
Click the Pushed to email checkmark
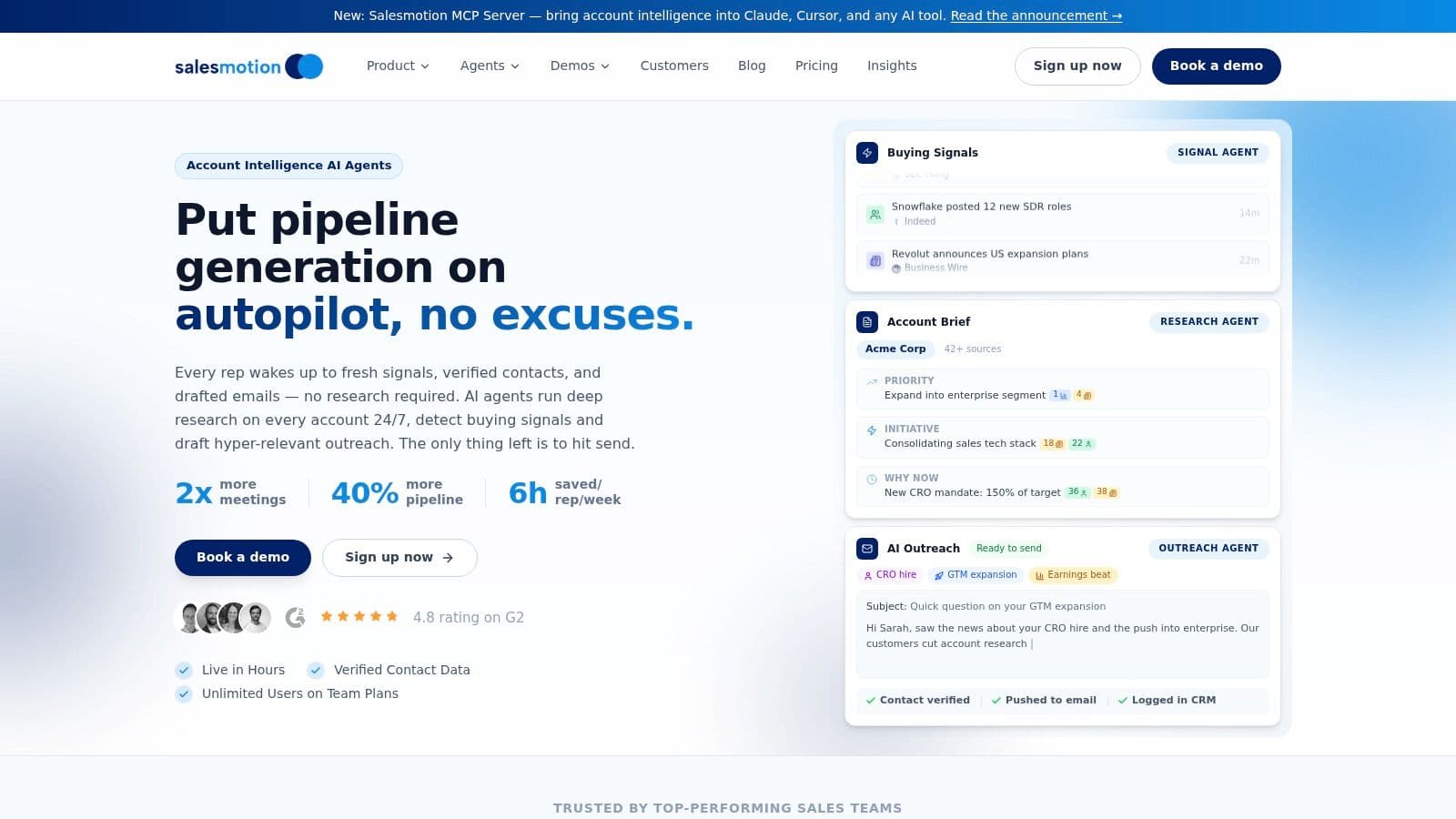(x=995, y=700)
